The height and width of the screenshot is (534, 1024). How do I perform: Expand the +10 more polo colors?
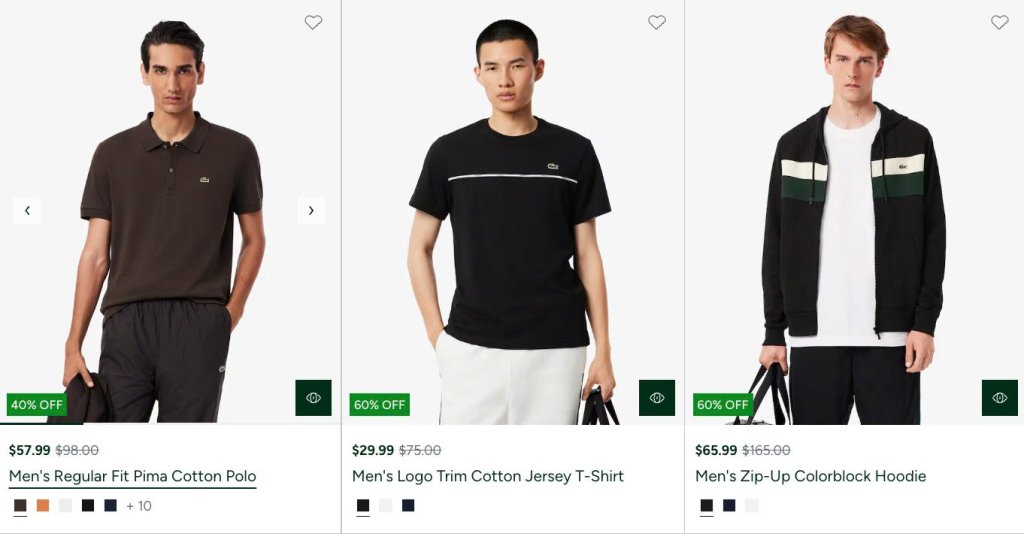pyautogui.click(x=138, y=506)
